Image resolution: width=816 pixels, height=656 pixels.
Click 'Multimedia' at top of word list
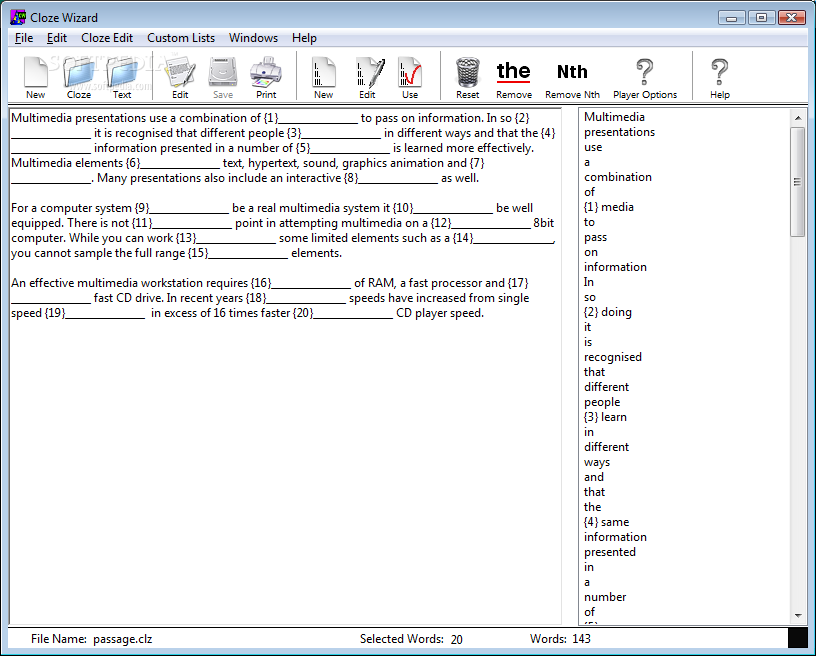614,117
